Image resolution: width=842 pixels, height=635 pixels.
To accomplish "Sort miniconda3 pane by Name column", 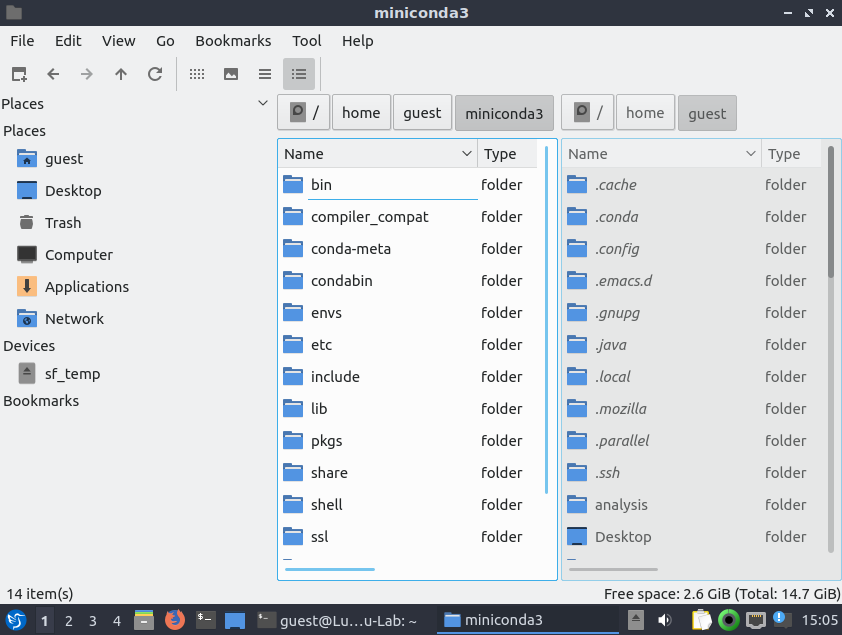I will pyautogui.click(x=378, y=154).
